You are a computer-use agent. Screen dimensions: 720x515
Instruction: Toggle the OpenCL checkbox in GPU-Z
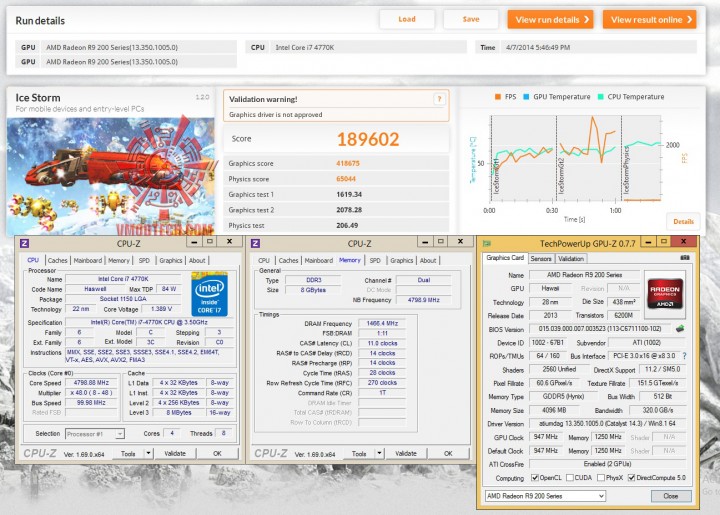pos(534,477)
